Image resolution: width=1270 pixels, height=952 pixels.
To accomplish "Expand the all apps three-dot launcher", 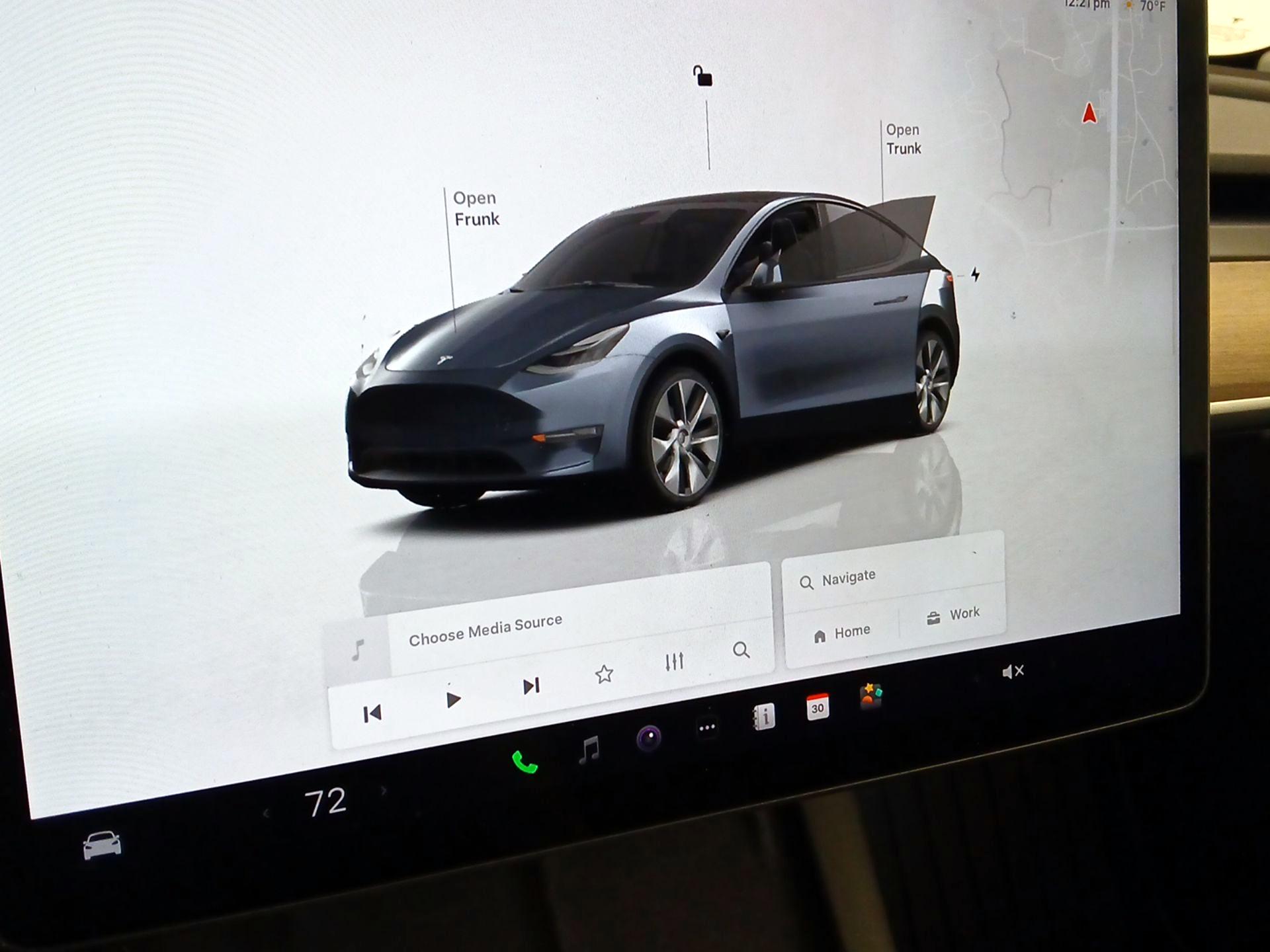I will [x=707, y=728].
